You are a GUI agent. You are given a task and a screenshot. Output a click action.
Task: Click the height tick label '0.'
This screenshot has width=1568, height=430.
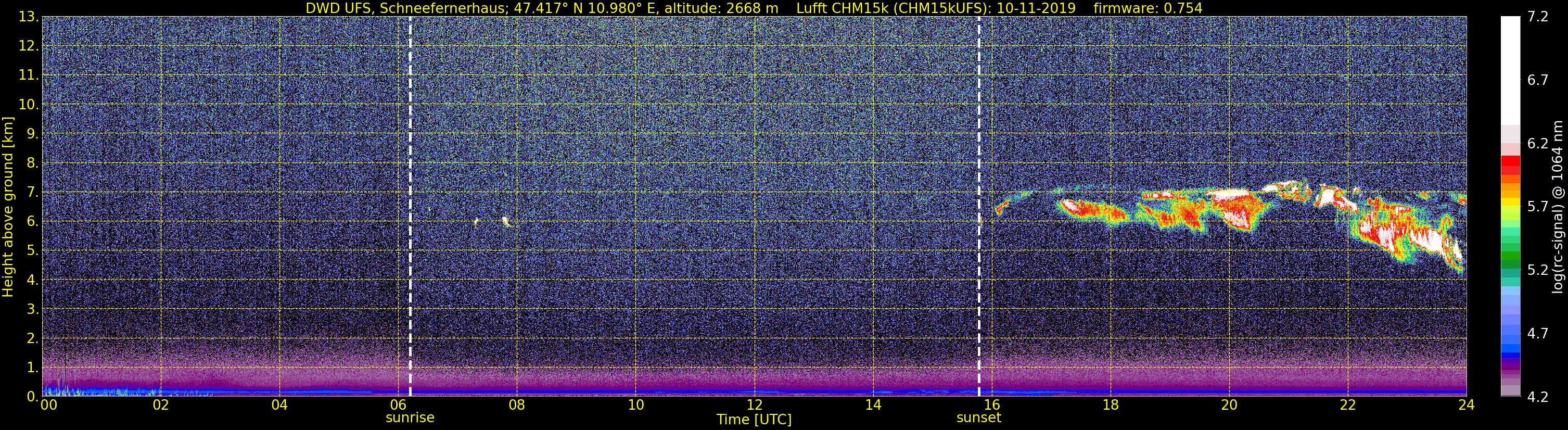coord(32,397)
